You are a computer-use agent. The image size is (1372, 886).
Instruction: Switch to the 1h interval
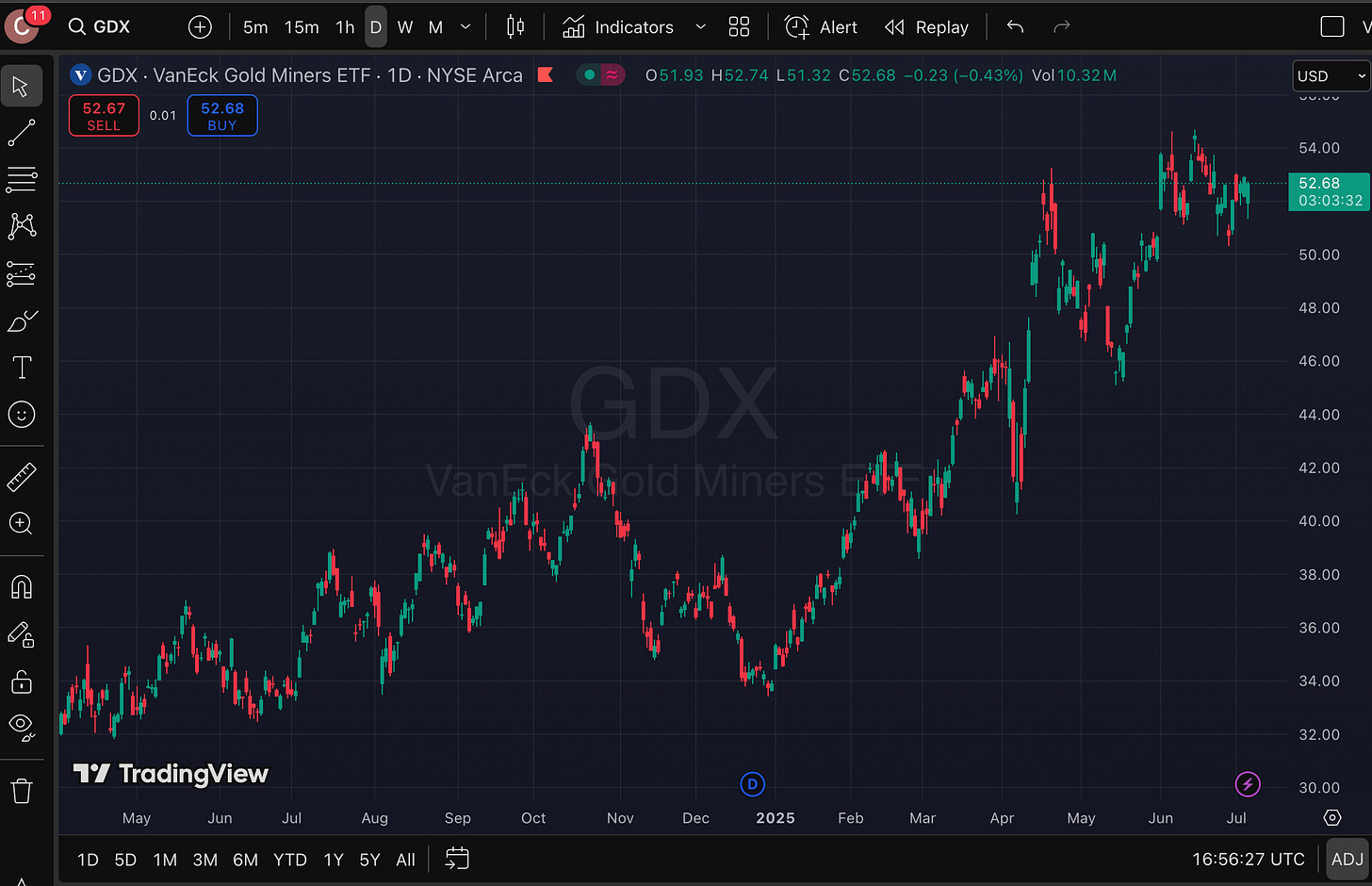pyautogui.click(x=345, y=27)
